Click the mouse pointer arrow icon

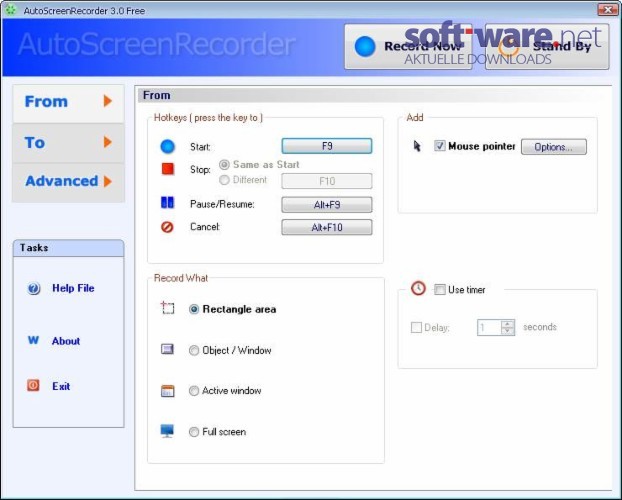coord(417,146)
